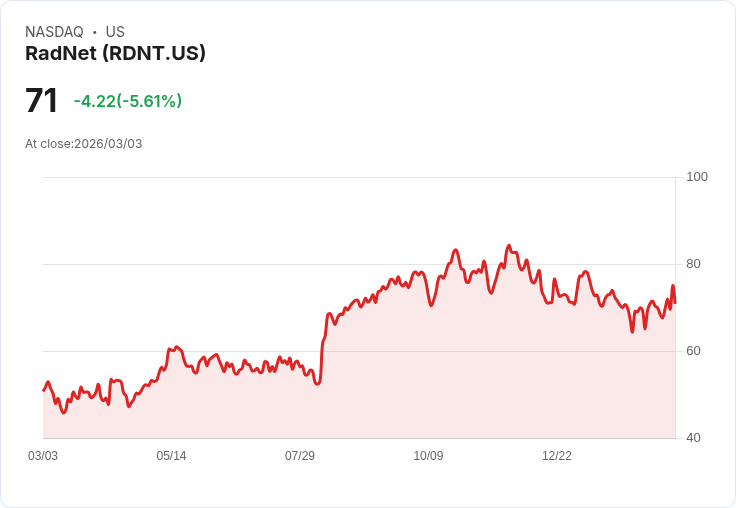Click the 100 gridline at chart top
This screenshot has height=508, width=736.
tap(360, 178)
